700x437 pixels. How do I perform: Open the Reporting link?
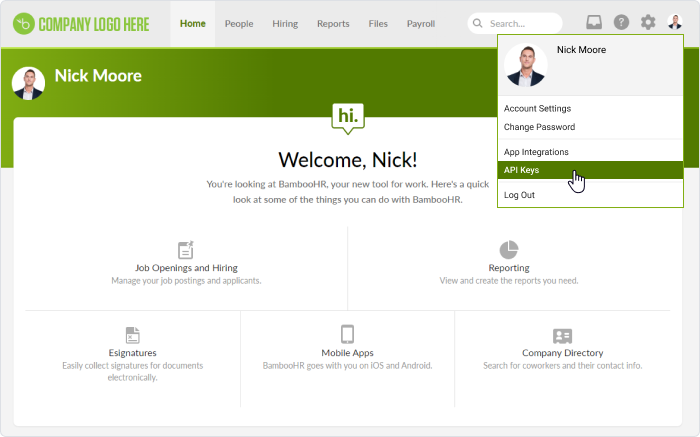click(509, 268)
